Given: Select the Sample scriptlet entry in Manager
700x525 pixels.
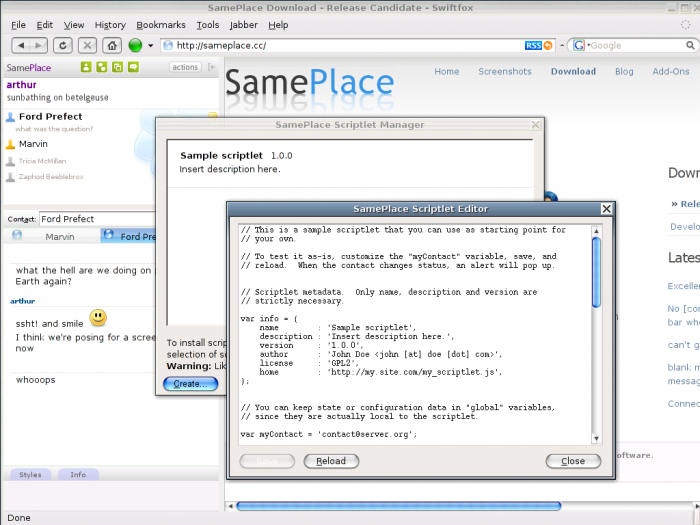Looking at the screenshot, I should (350, 162).
